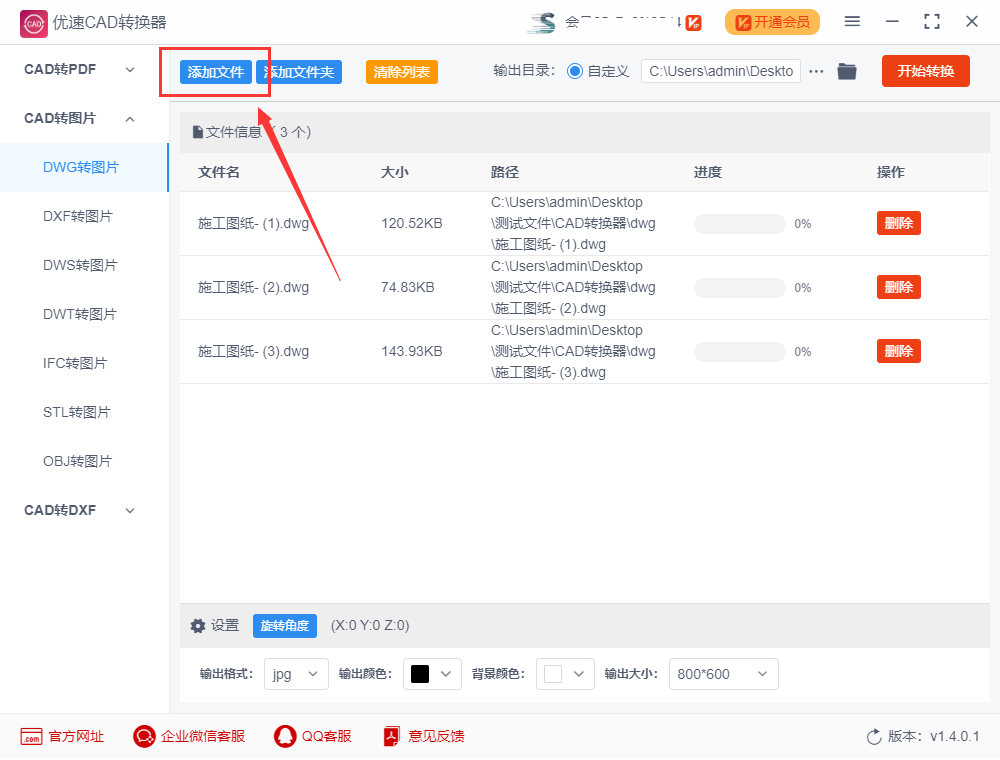Click the VIP icon next to the account name
The image size is (1000, 760).
click(694, 21)
